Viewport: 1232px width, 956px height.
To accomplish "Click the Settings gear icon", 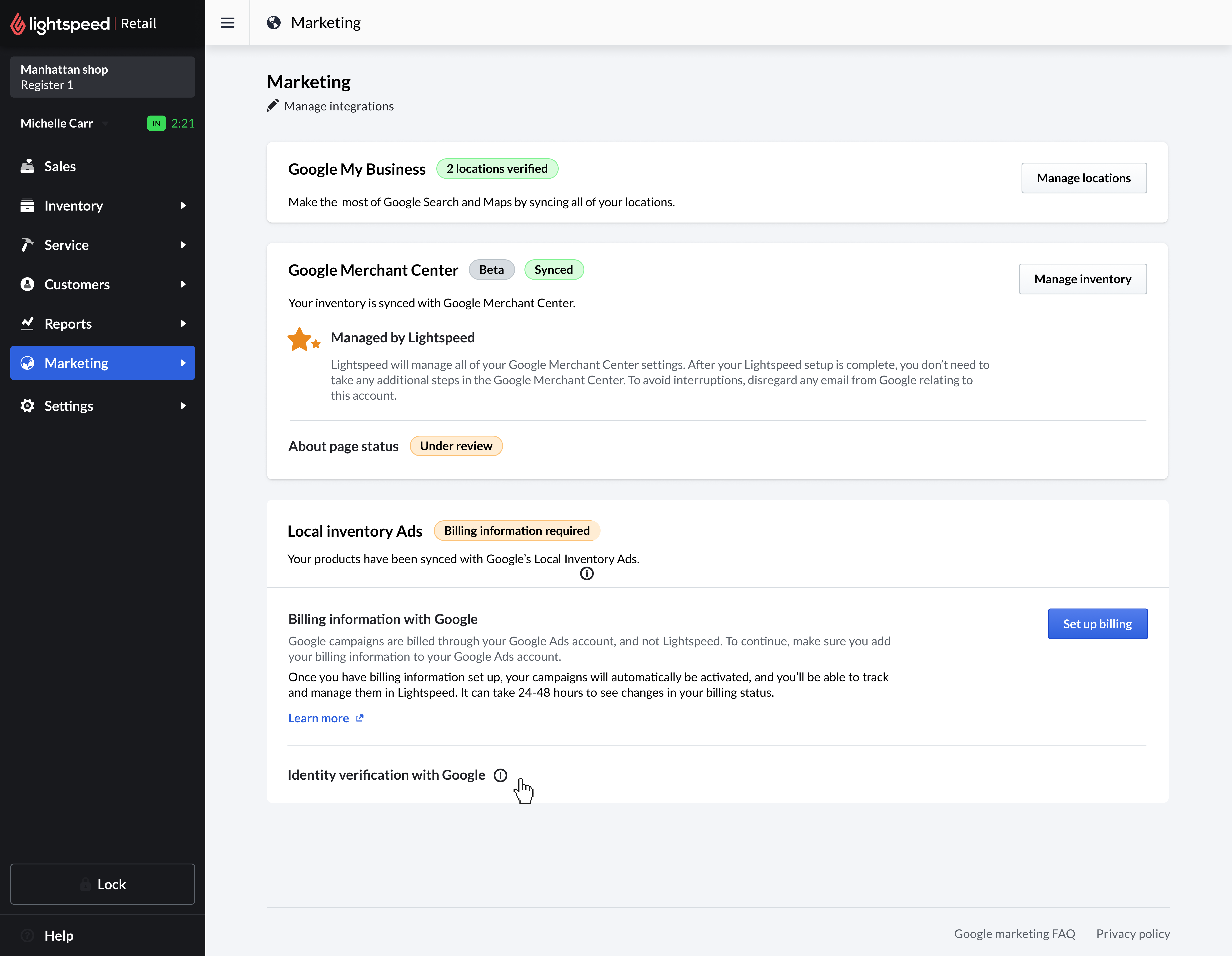I will [27, 406].
